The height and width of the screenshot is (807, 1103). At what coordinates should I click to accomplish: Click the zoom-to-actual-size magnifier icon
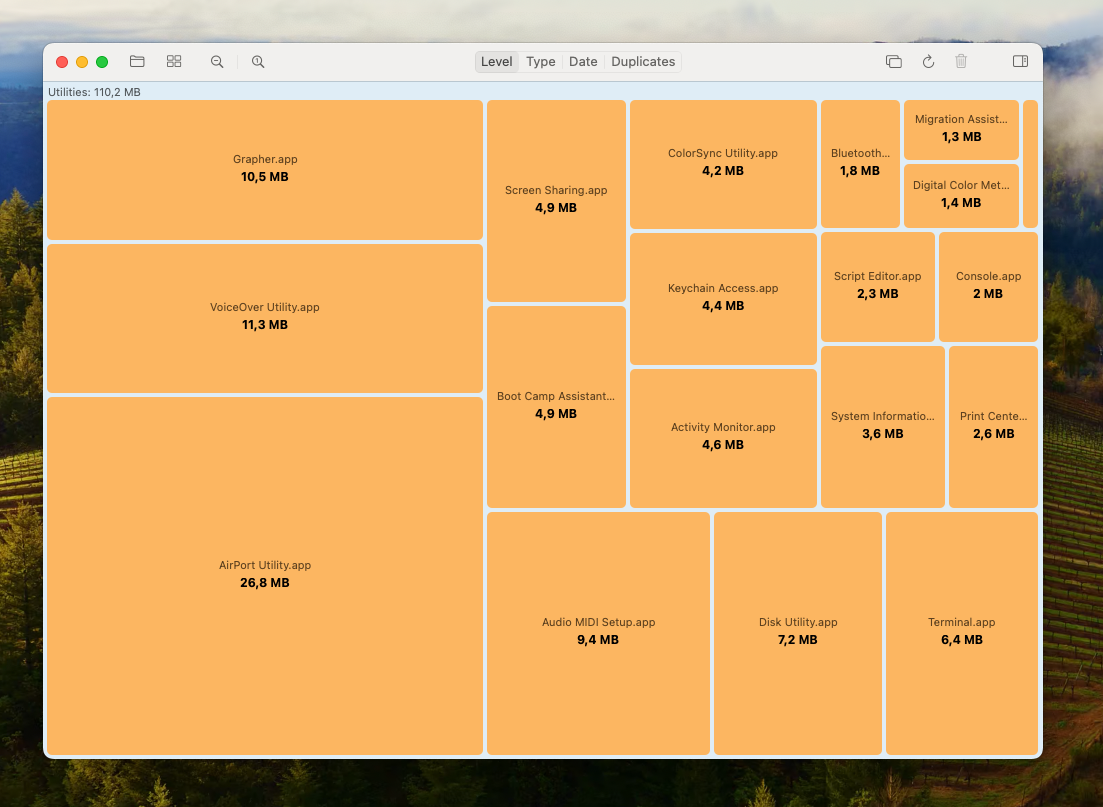tap(258, 62)
